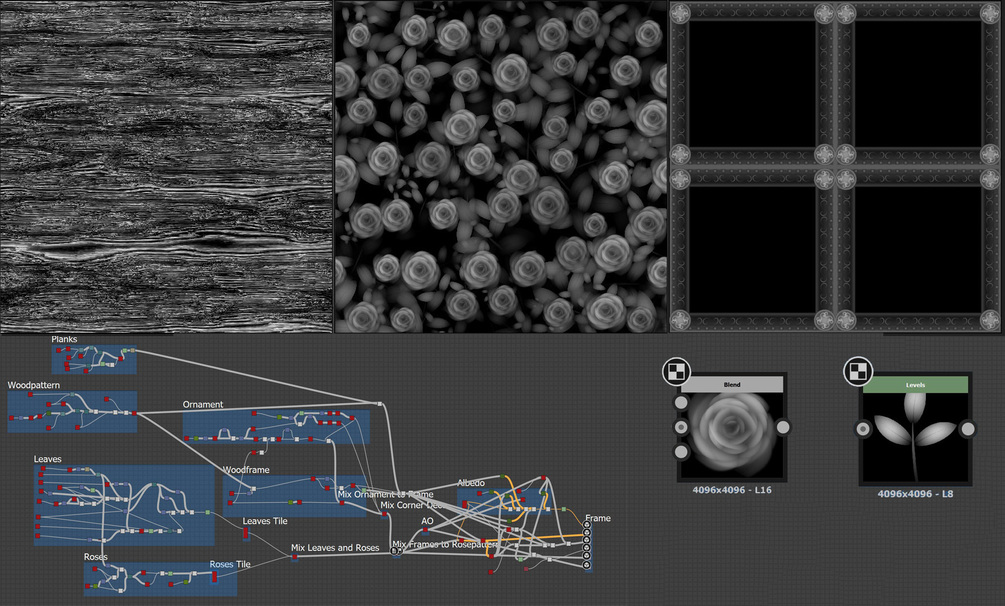Click the tall red node in Roses Tile frame
This screenshot has width=1005, height=606.
tap(215, 577)
